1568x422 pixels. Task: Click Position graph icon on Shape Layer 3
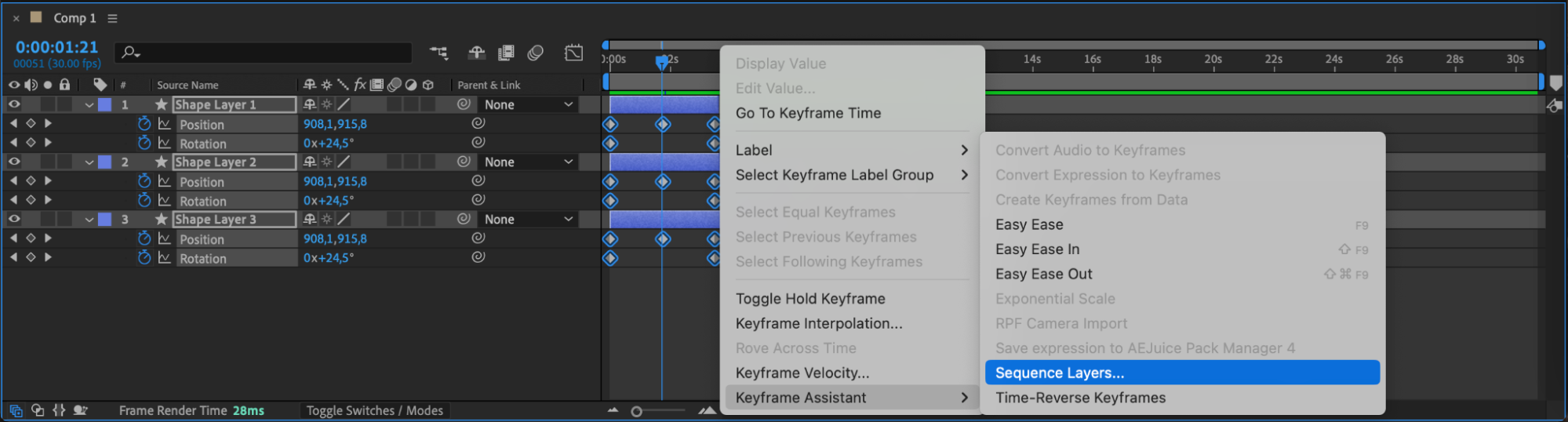point(164,238)
